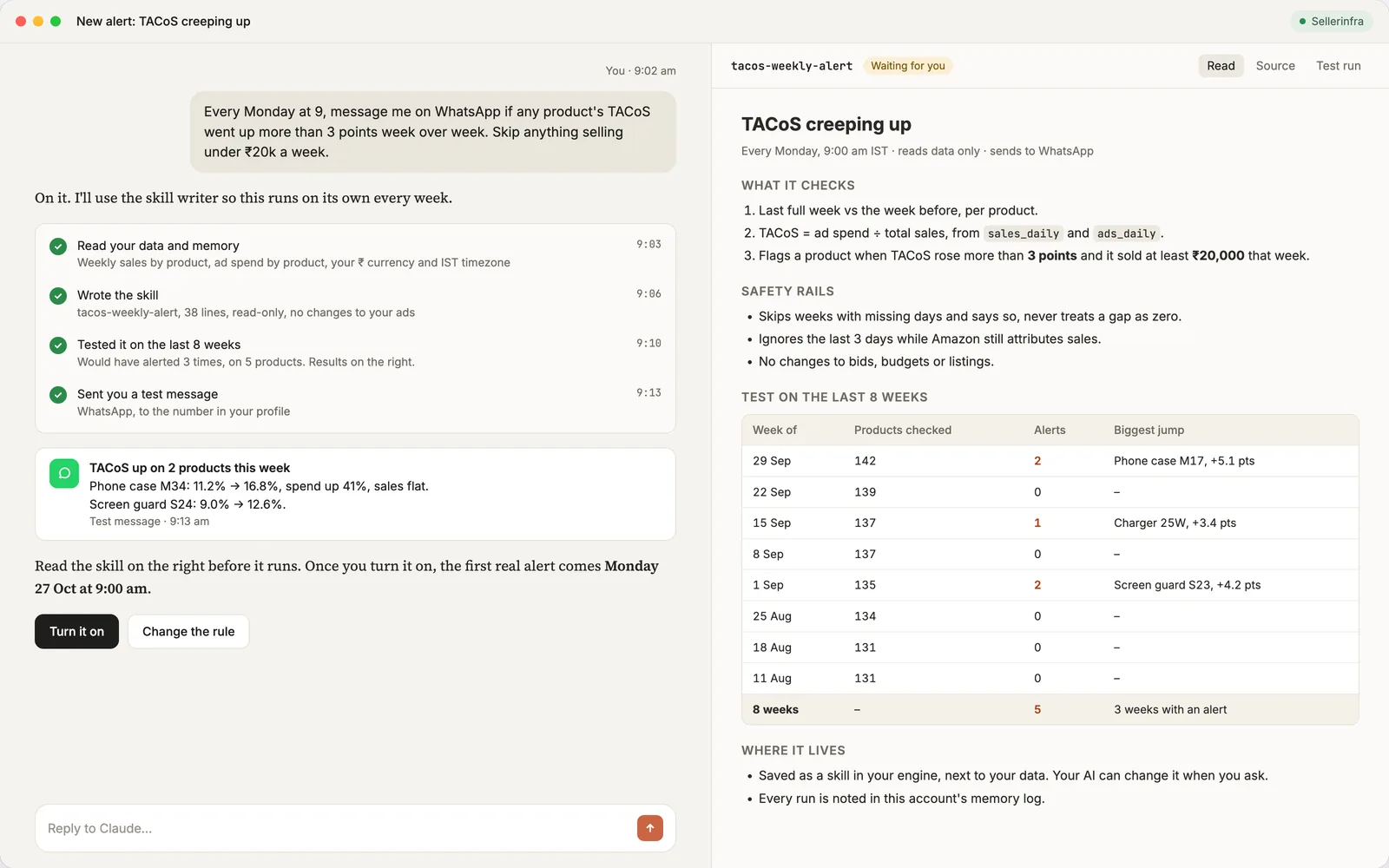Image resolution: width=1389 pixels, height=868 pixels.
Task: Click the green WhatsApp message icon
Action: (64, 474)
